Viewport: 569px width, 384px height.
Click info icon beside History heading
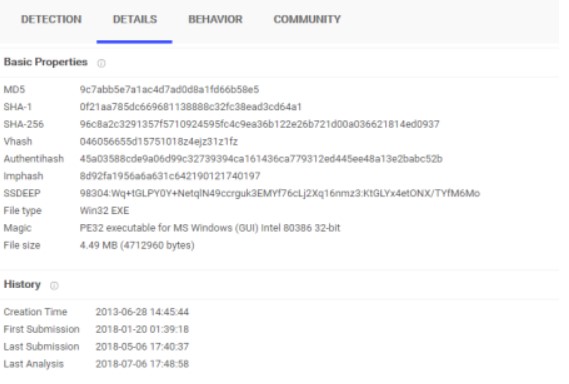tap(54, 286)
